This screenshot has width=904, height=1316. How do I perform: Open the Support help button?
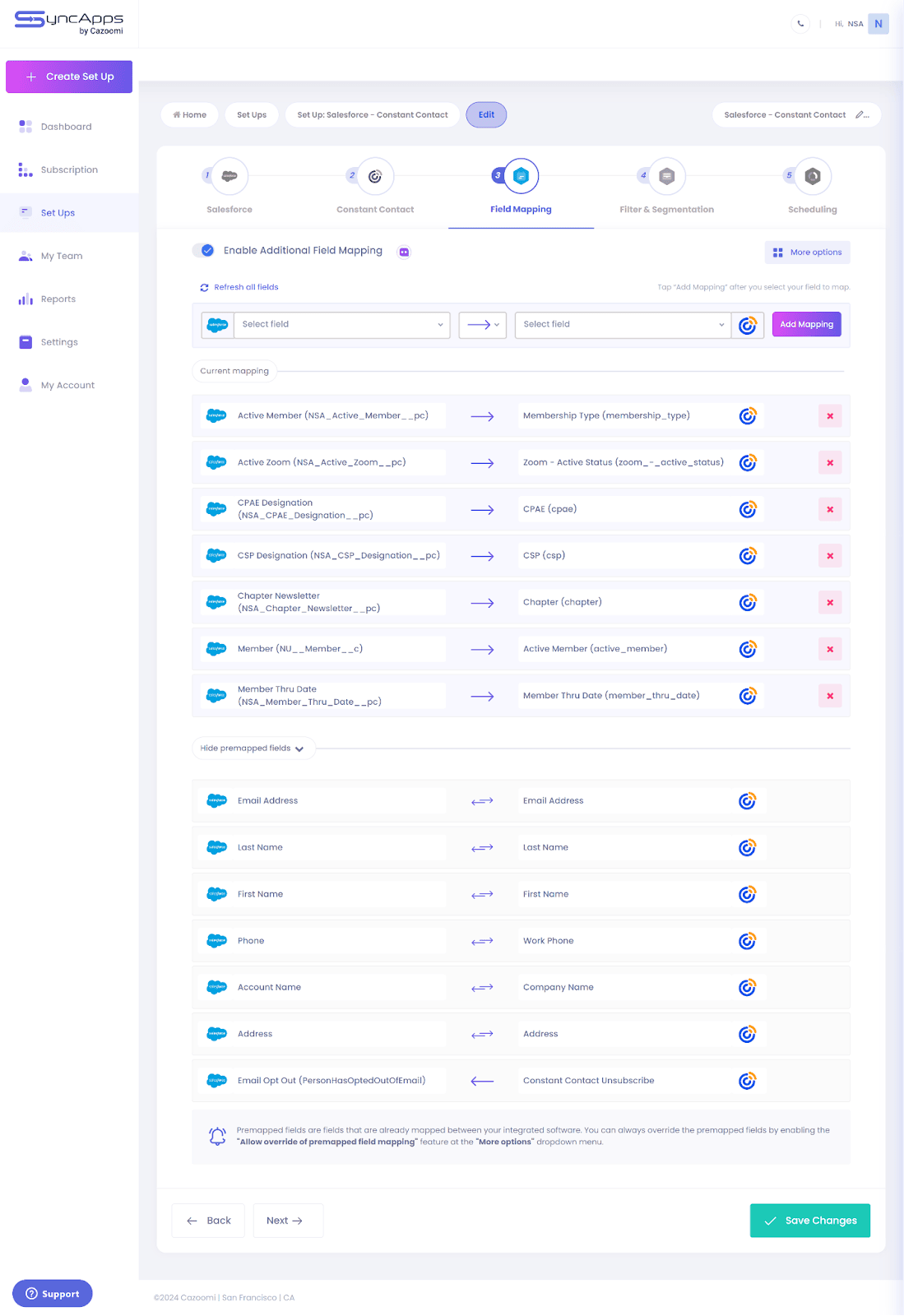(53, 1294)
